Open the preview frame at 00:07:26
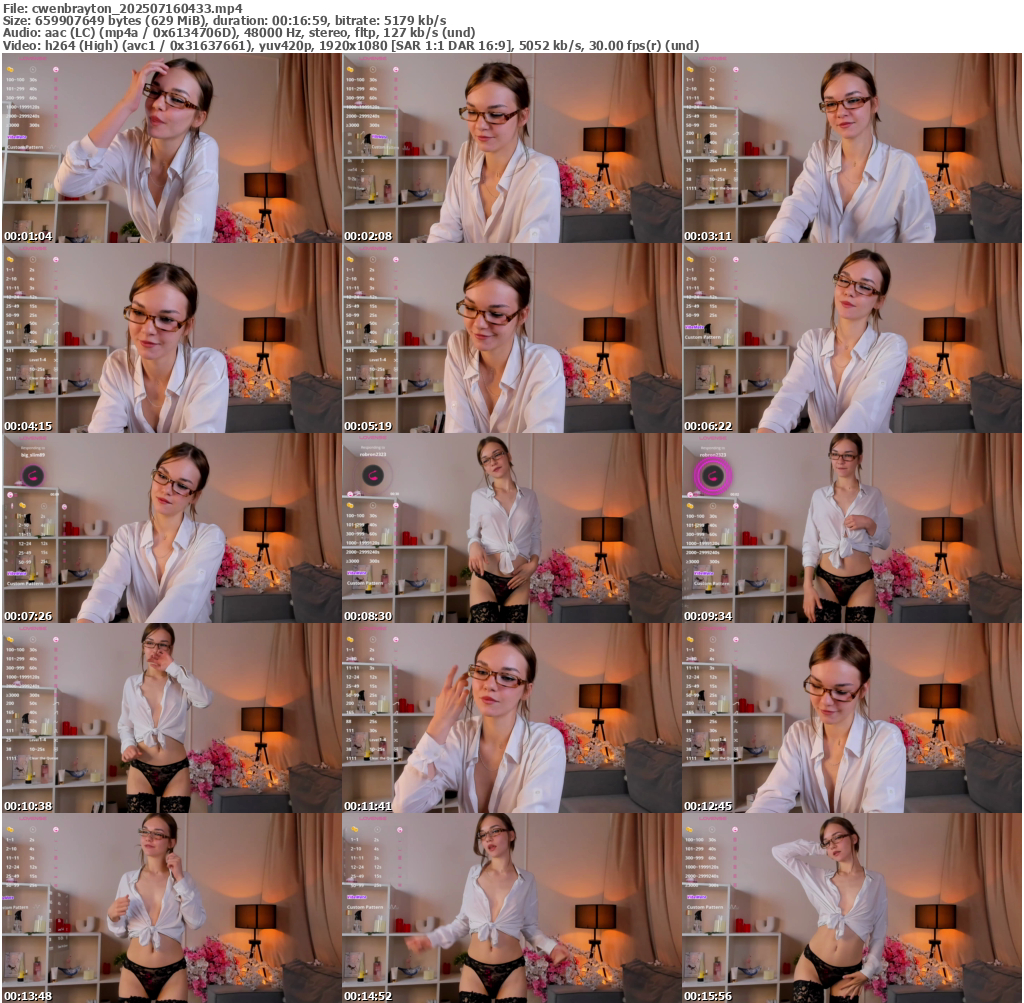The height and width of the screenshot is (1003, 1024). coord(171,528)
